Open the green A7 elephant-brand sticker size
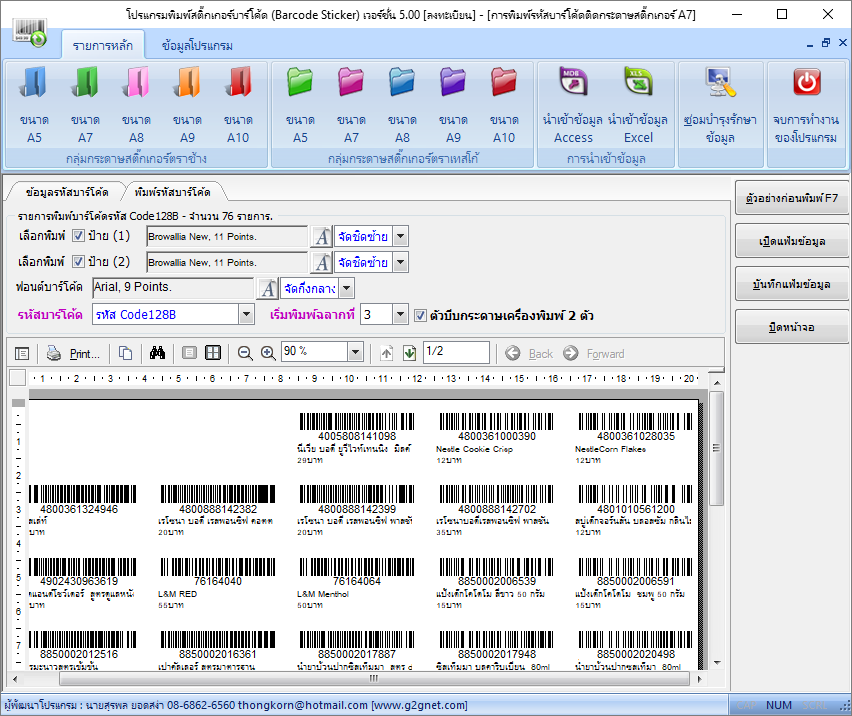The image size is (852, 716). pos(85,104)
